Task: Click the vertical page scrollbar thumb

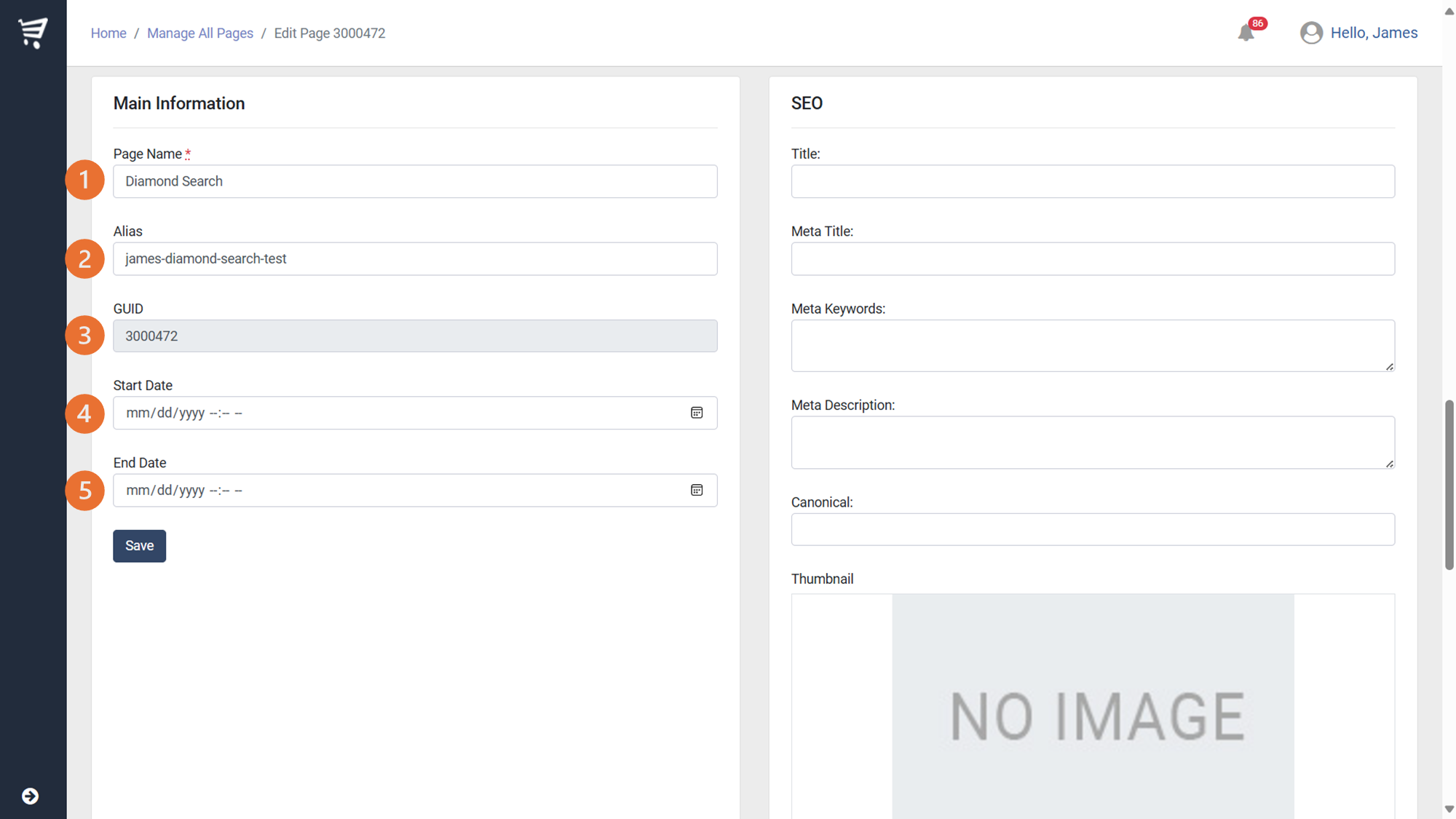Action: click(1449, 485)
